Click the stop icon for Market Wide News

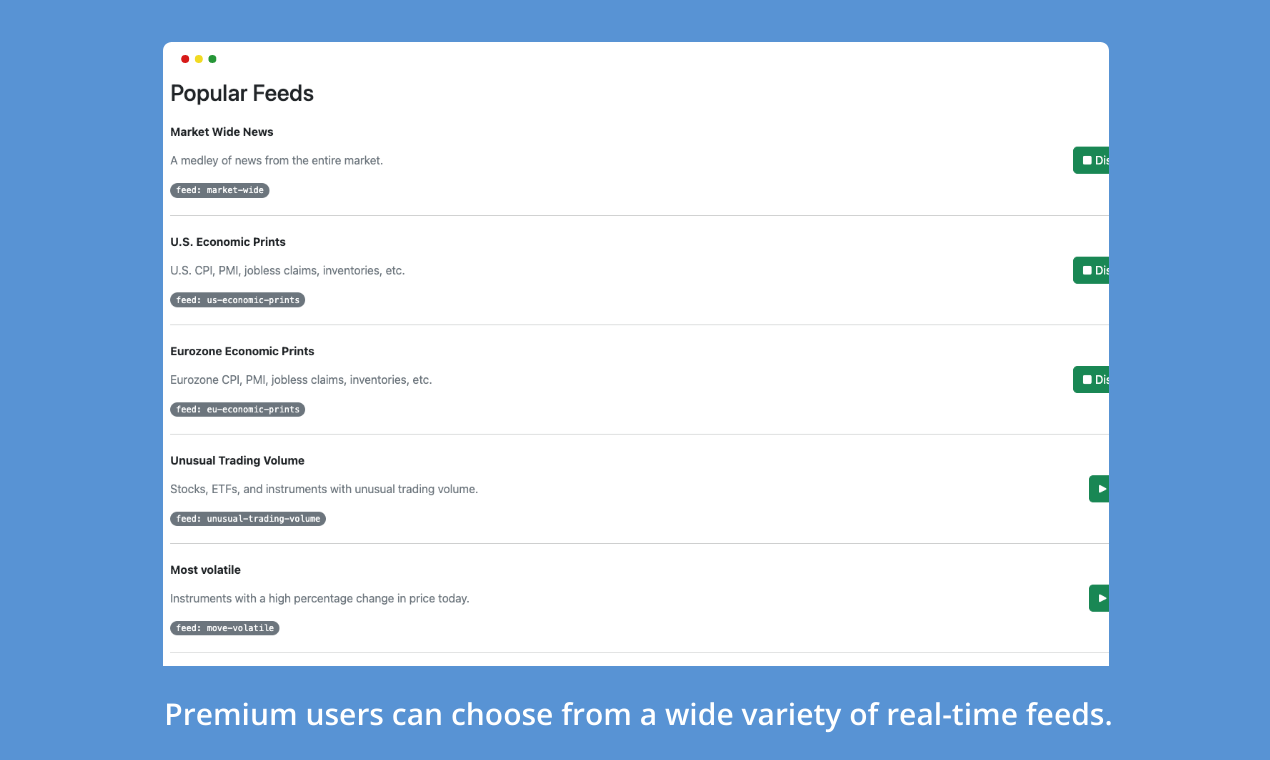(x=1087, y=160)
